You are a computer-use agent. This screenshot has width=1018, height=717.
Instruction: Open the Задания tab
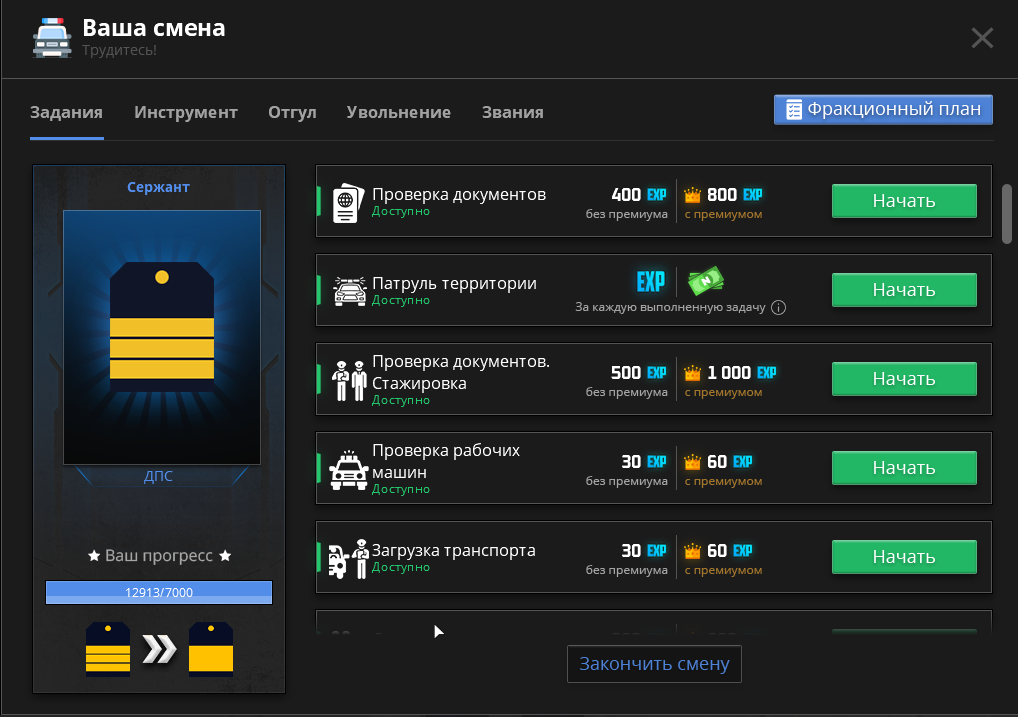click(x=66, y=112)
